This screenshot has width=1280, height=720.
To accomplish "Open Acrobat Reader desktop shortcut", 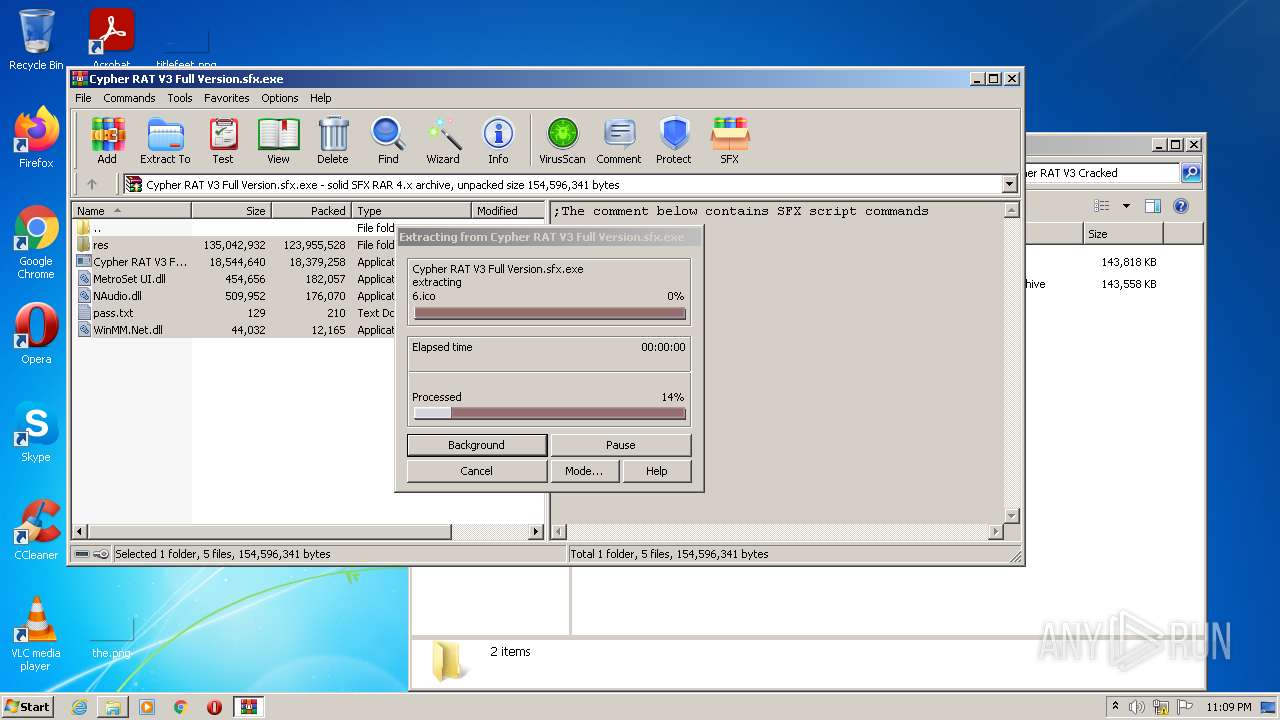I will point(111,38).
